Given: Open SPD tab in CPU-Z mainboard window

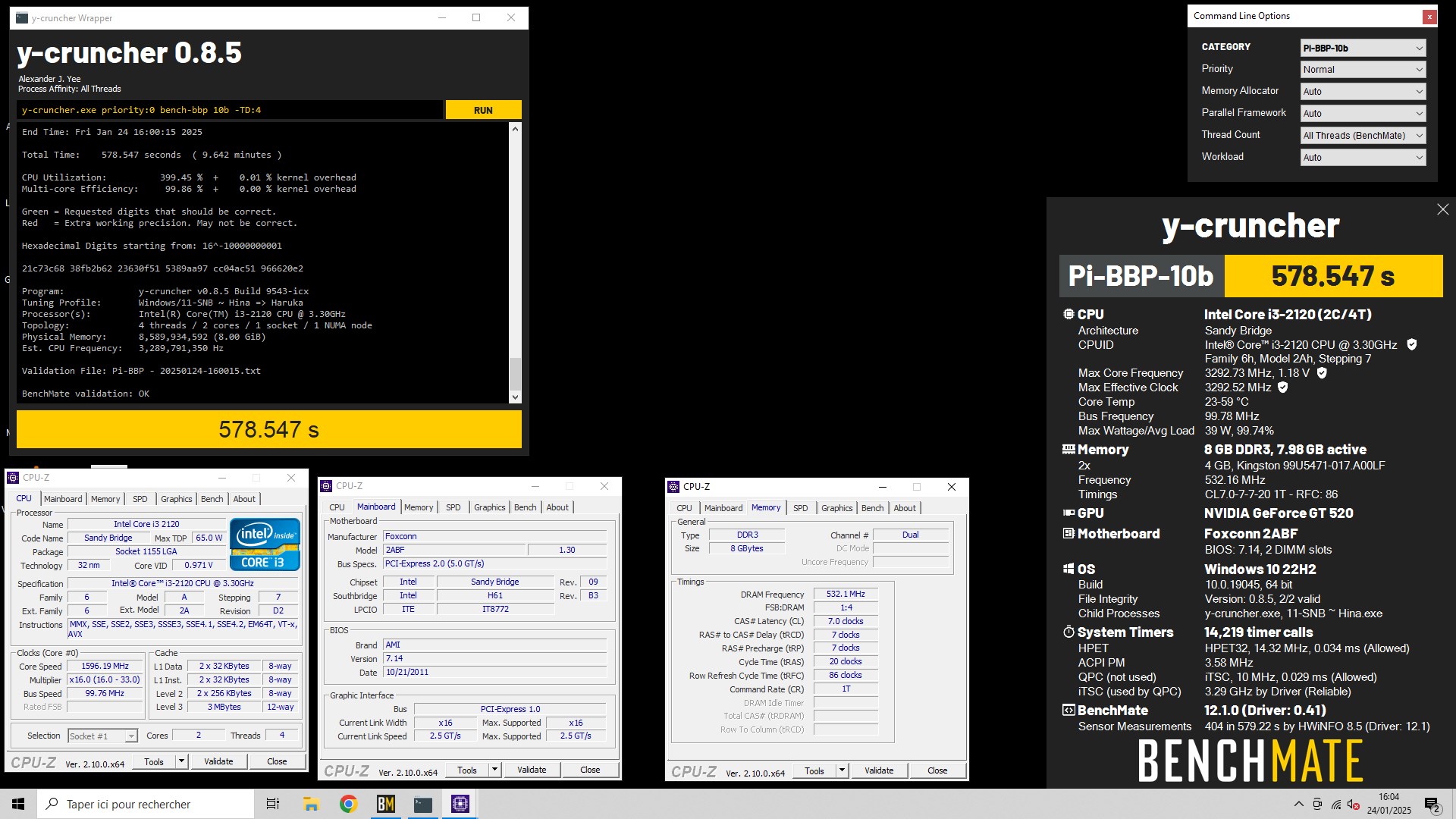Looking at the screenshot, I should coord(453,507).
